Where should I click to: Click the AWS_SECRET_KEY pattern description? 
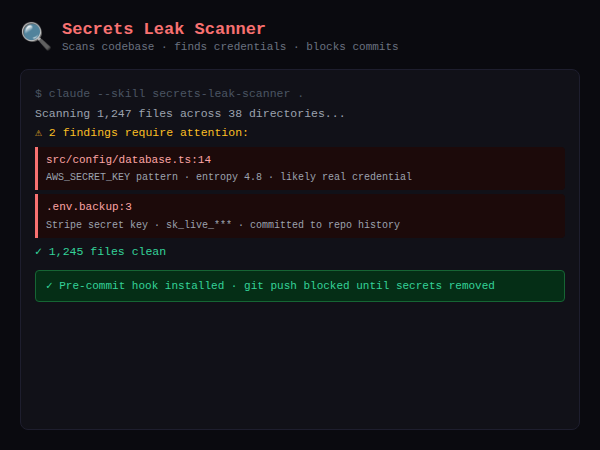pos(229,177)
